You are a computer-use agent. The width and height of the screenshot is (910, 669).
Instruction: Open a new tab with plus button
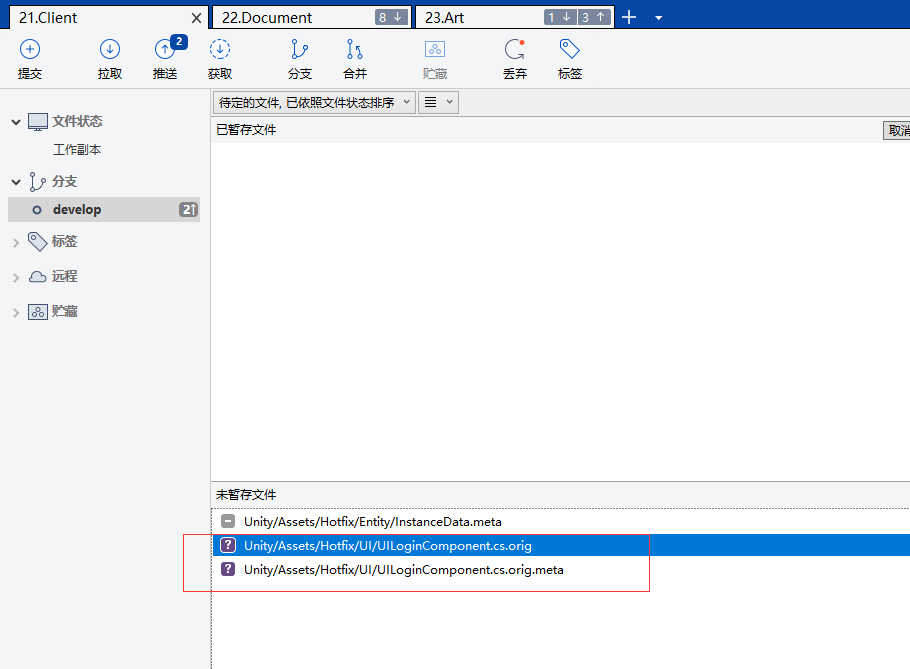(629, 17)
